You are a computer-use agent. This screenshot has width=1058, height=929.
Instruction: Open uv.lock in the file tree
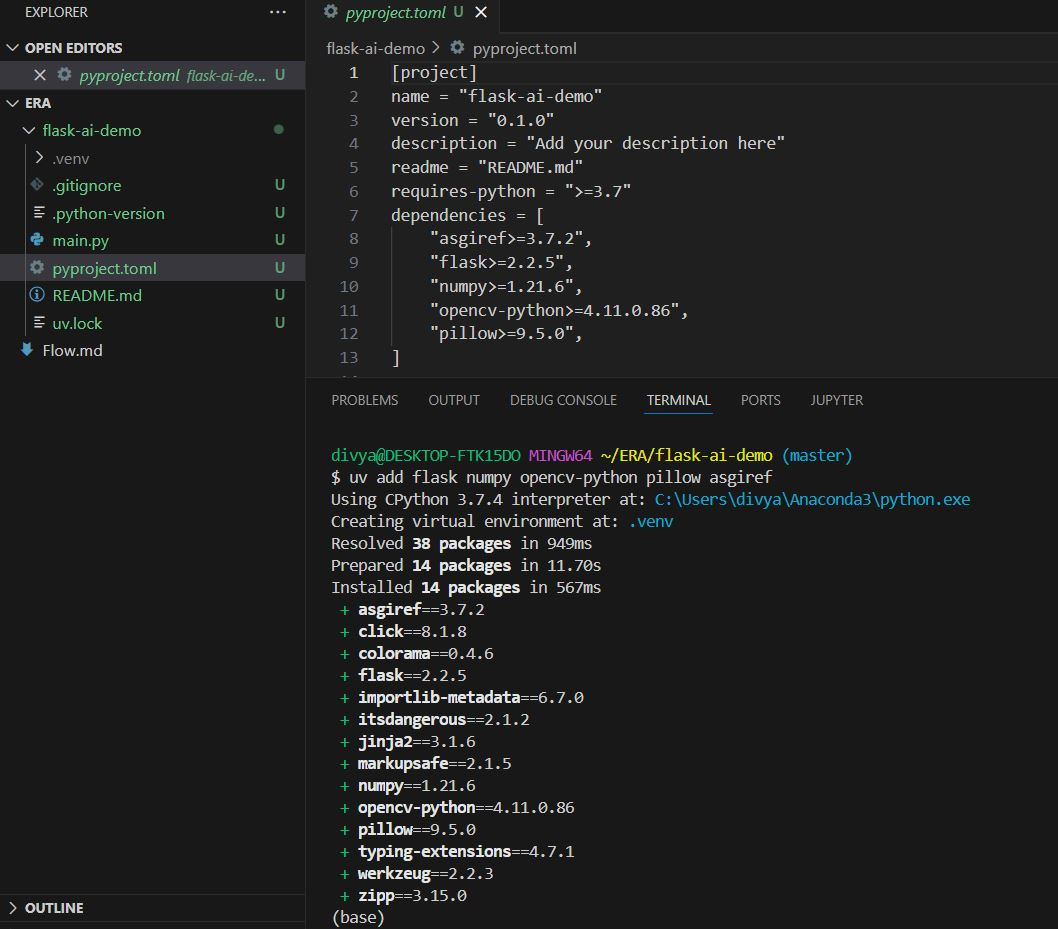[77, 323]
